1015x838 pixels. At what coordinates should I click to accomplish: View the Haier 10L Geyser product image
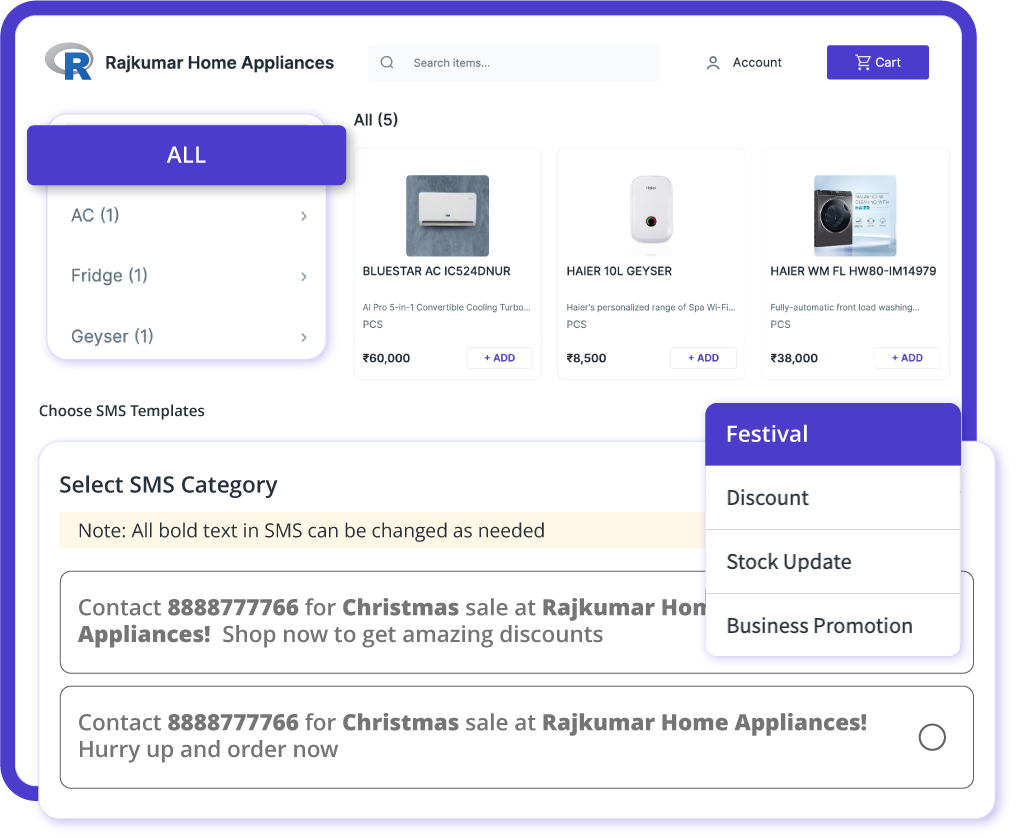[x=651, y=215]
